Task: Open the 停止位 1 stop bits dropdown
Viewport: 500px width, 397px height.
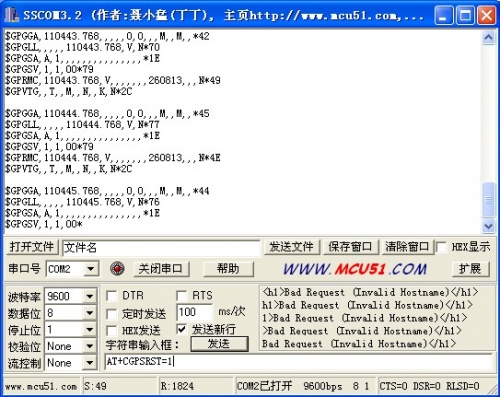Action: 89,330
